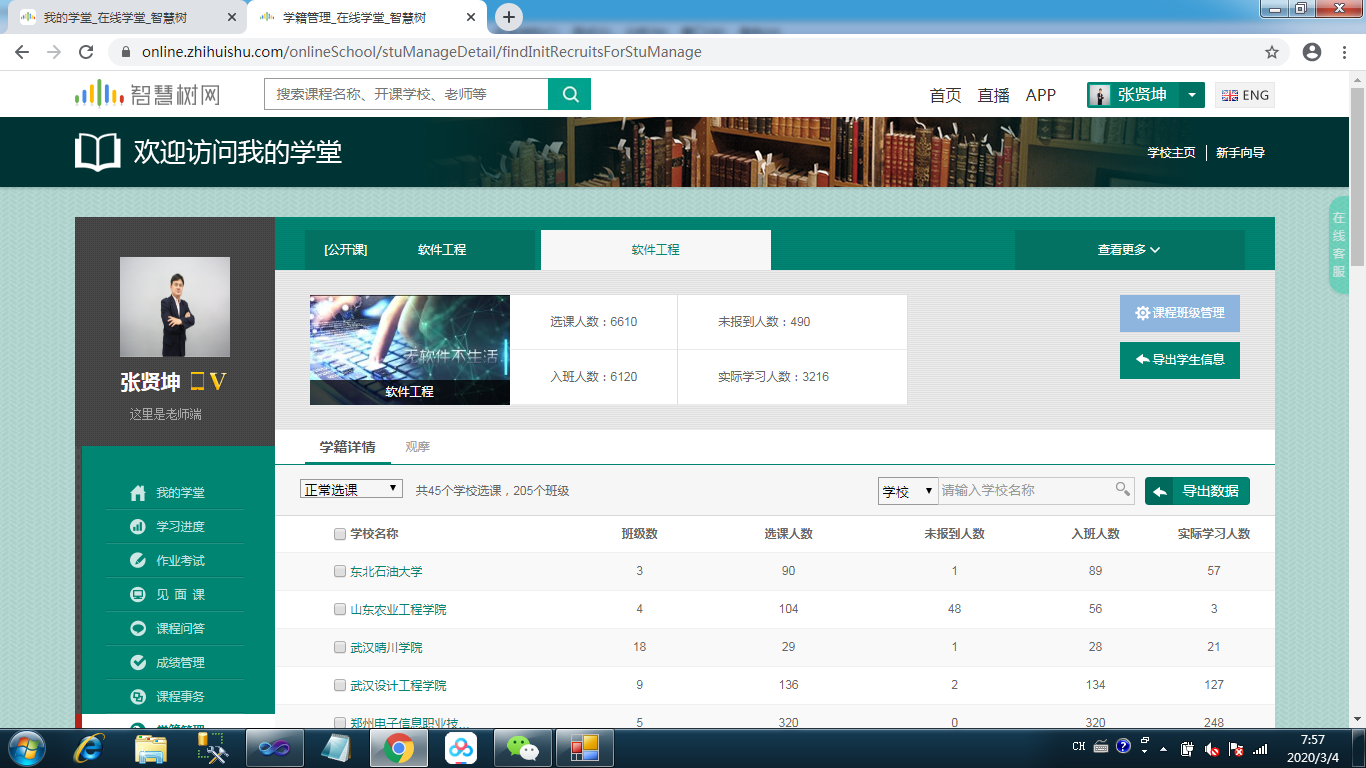The width and height of the screenshot is (1366, 768).
Task: Tick the checkbox for 武汉设计工程学院
Action: tap(340, 686)
